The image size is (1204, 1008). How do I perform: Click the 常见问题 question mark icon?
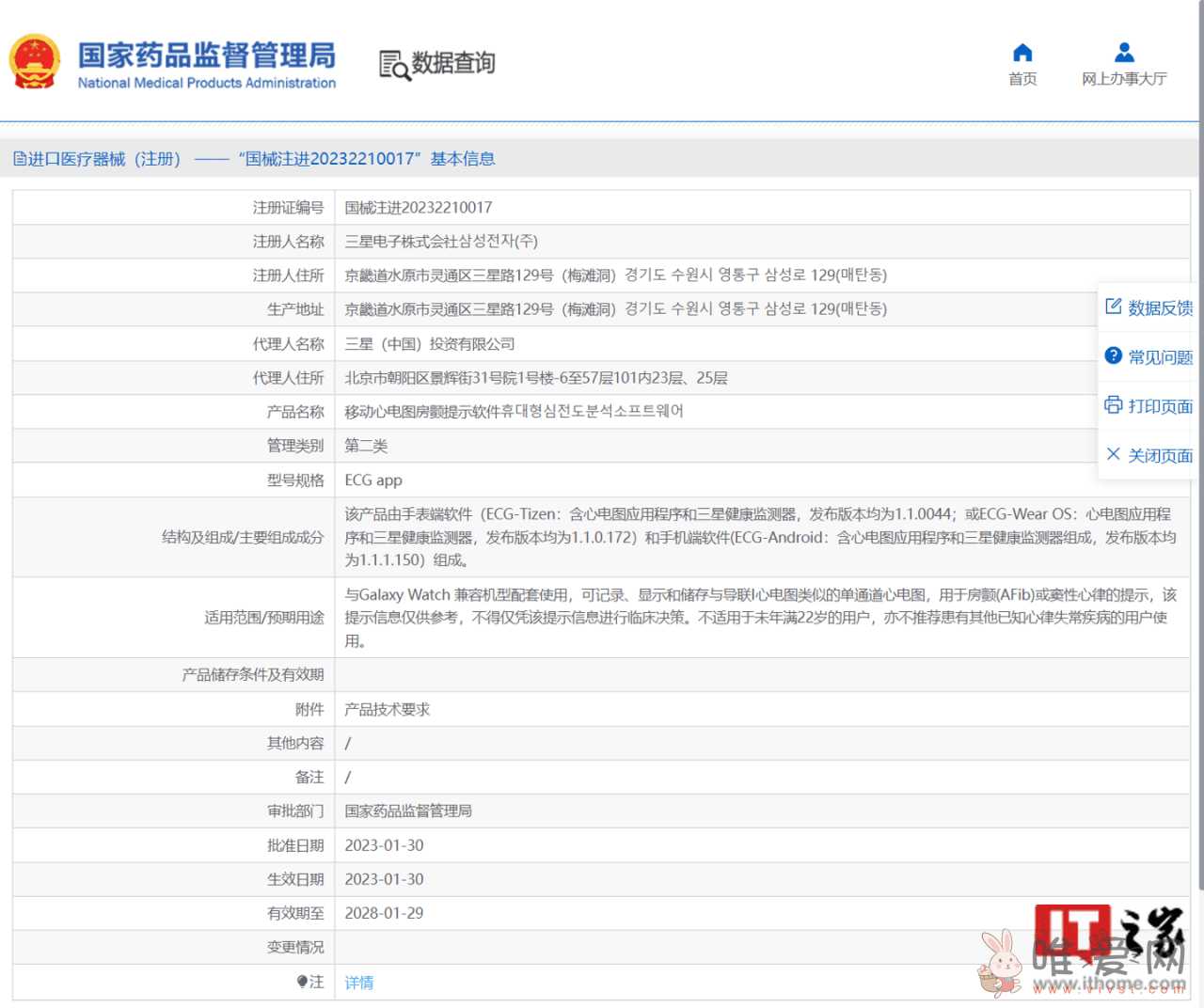(1114, 355)
